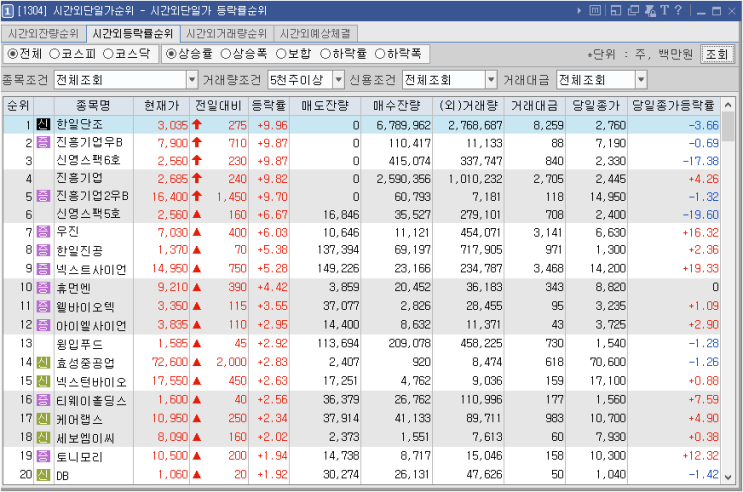Viewport: 743px width, 492px height.
Task: Click the 신 badge beside DB
Action: 43,474
